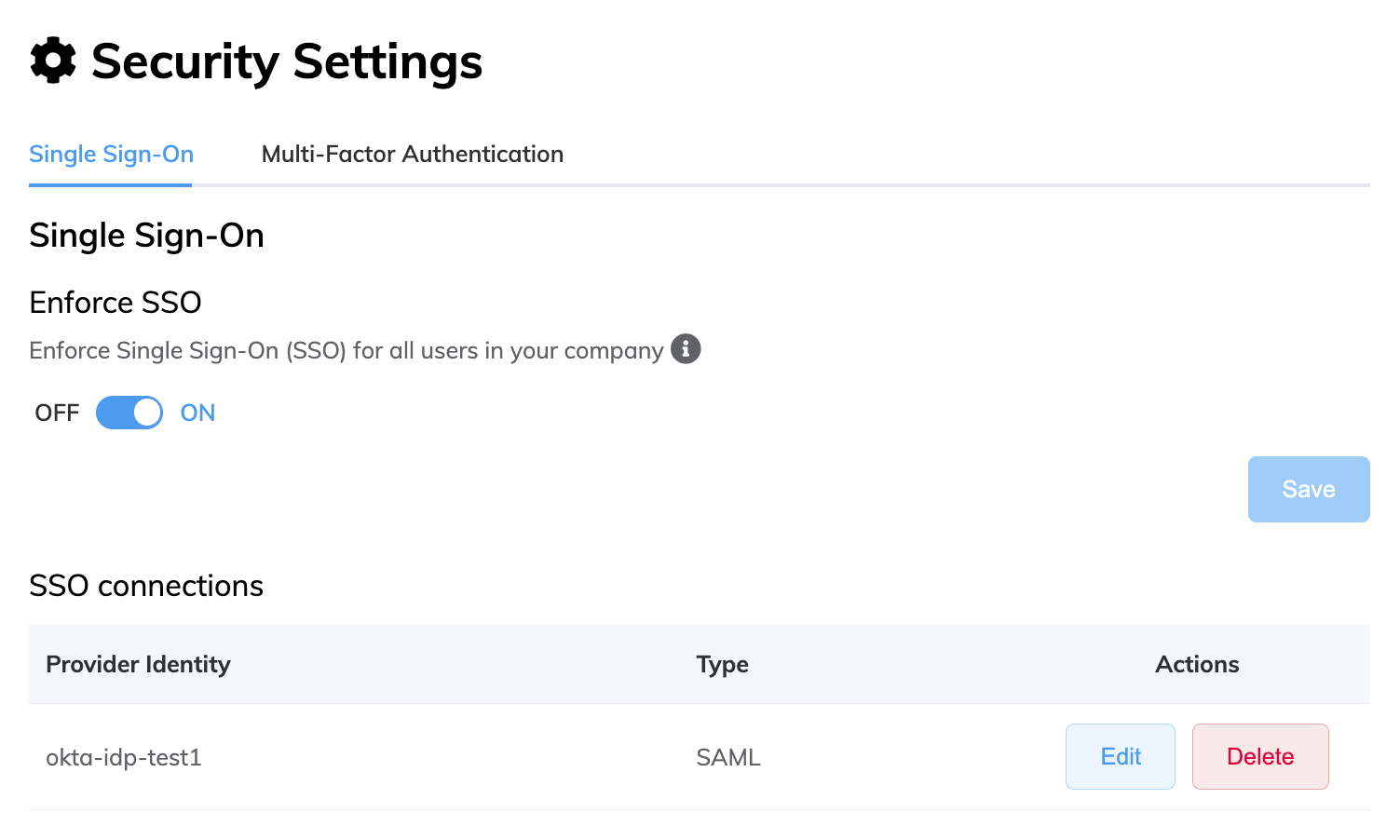This screenshot has height=840, width=1400.
Task: Select the Single Sign-On tab
Action: (x=110, y=154)
